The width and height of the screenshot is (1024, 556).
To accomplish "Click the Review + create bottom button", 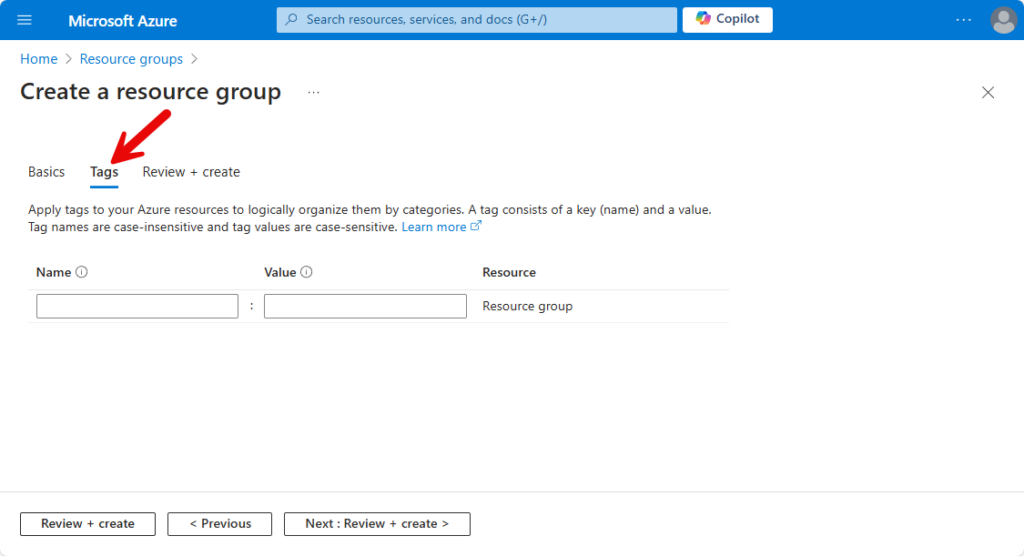I will 88,524.
